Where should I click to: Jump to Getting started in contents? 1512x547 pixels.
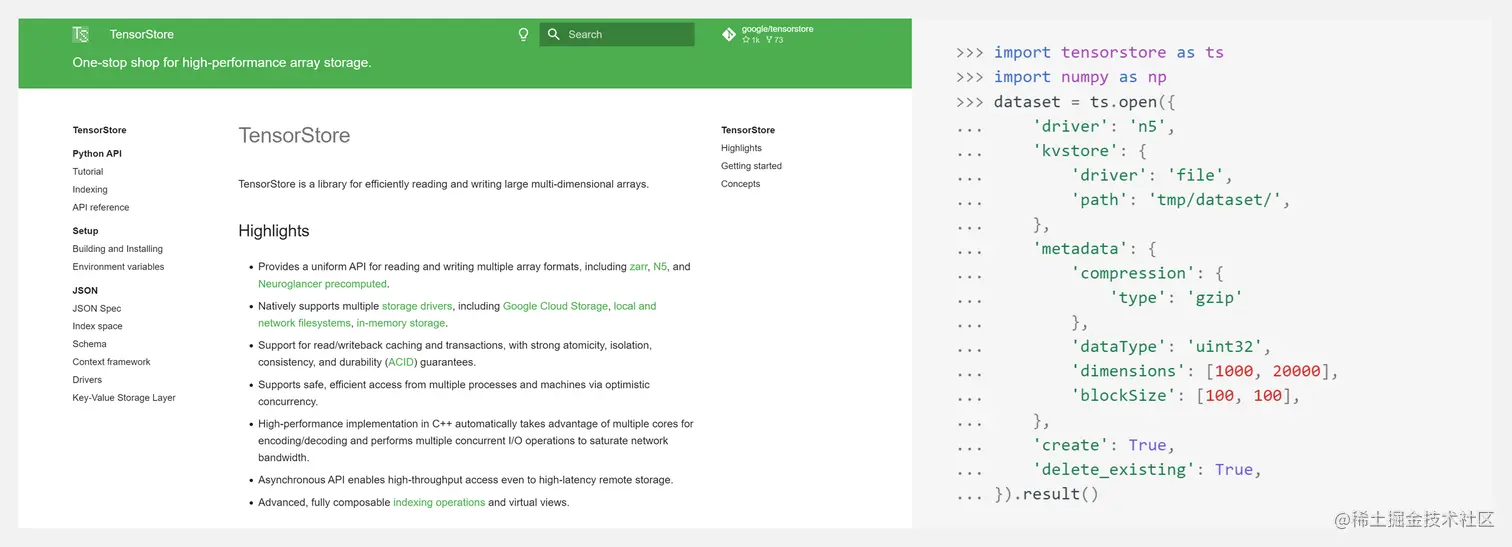(752, 166)
